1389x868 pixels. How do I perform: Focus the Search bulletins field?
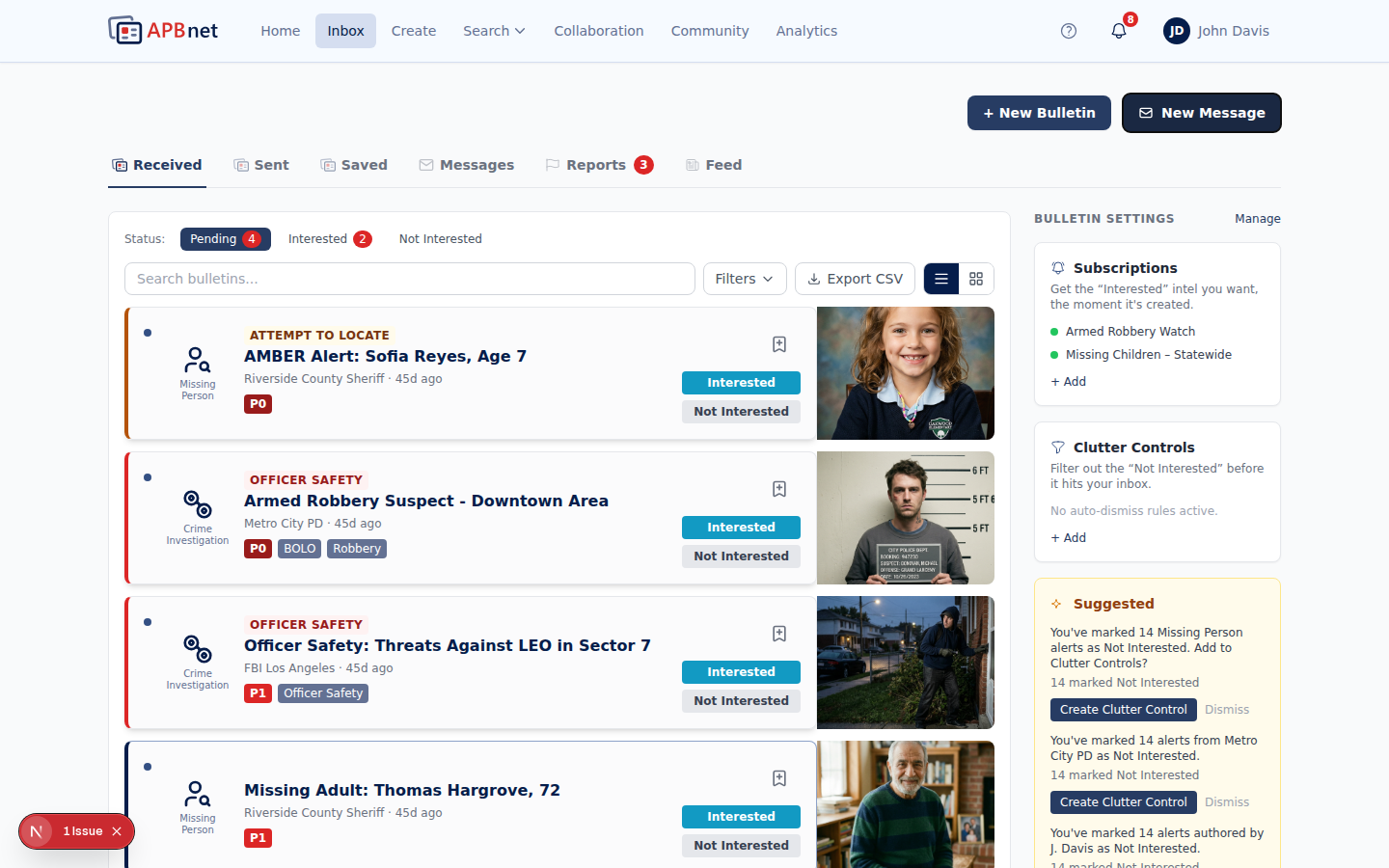pos(410,279)
